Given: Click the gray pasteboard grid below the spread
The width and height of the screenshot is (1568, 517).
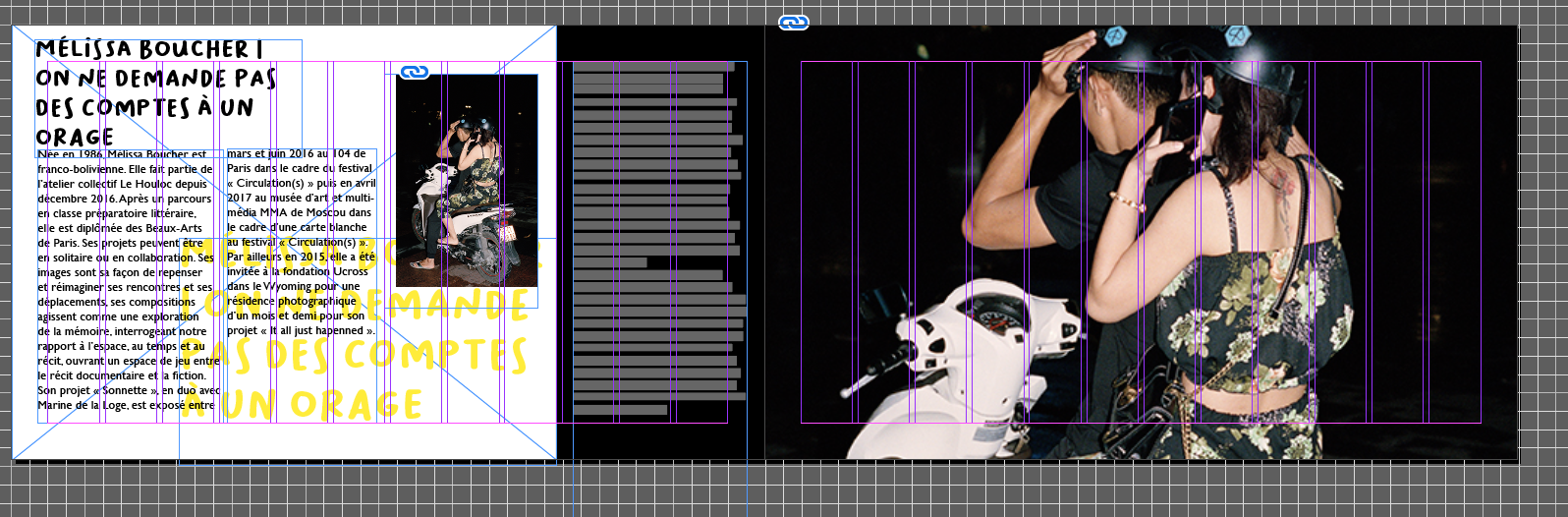Looking at the screenshot, I should click(x=786, y=491).
